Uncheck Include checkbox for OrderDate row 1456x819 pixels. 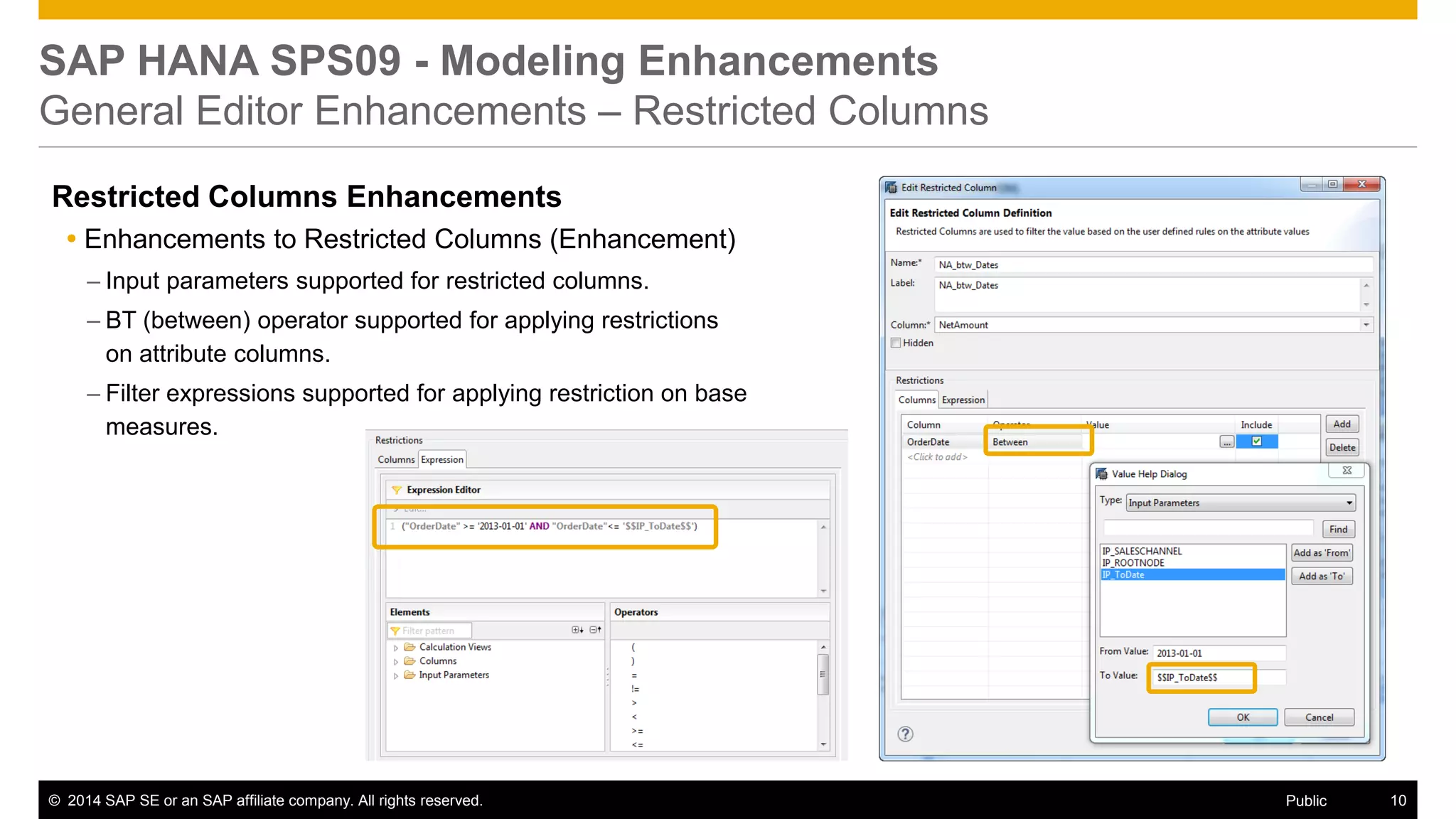1257,441
